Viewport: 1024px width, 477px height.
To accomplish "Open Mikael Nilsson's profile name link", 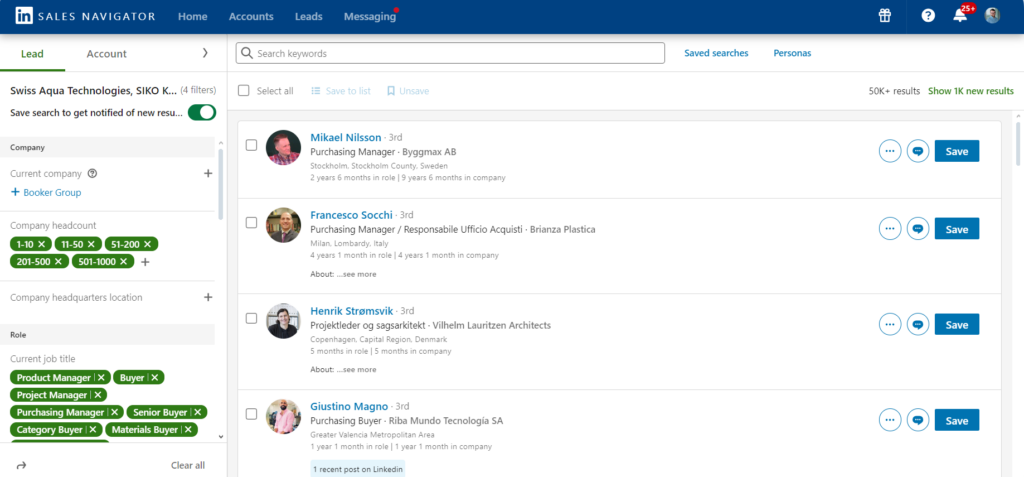I will tap(345, 137).
